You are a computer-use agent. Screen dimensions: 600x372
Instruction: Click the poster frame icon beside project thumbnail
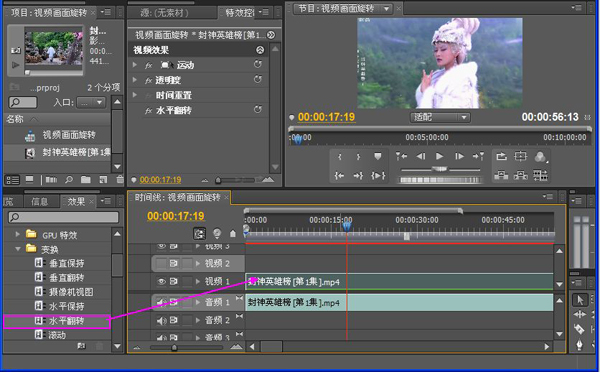[16, 50]
